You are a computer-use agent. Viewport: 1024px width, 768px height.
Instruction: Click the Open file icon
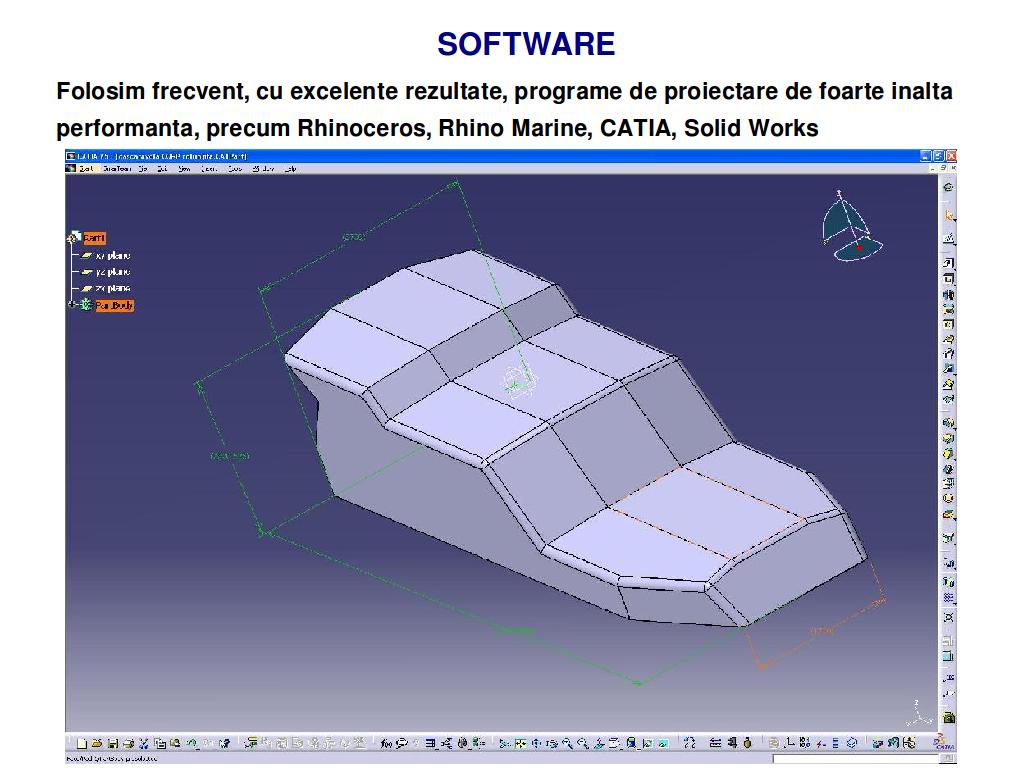click(x=97, y=743)
